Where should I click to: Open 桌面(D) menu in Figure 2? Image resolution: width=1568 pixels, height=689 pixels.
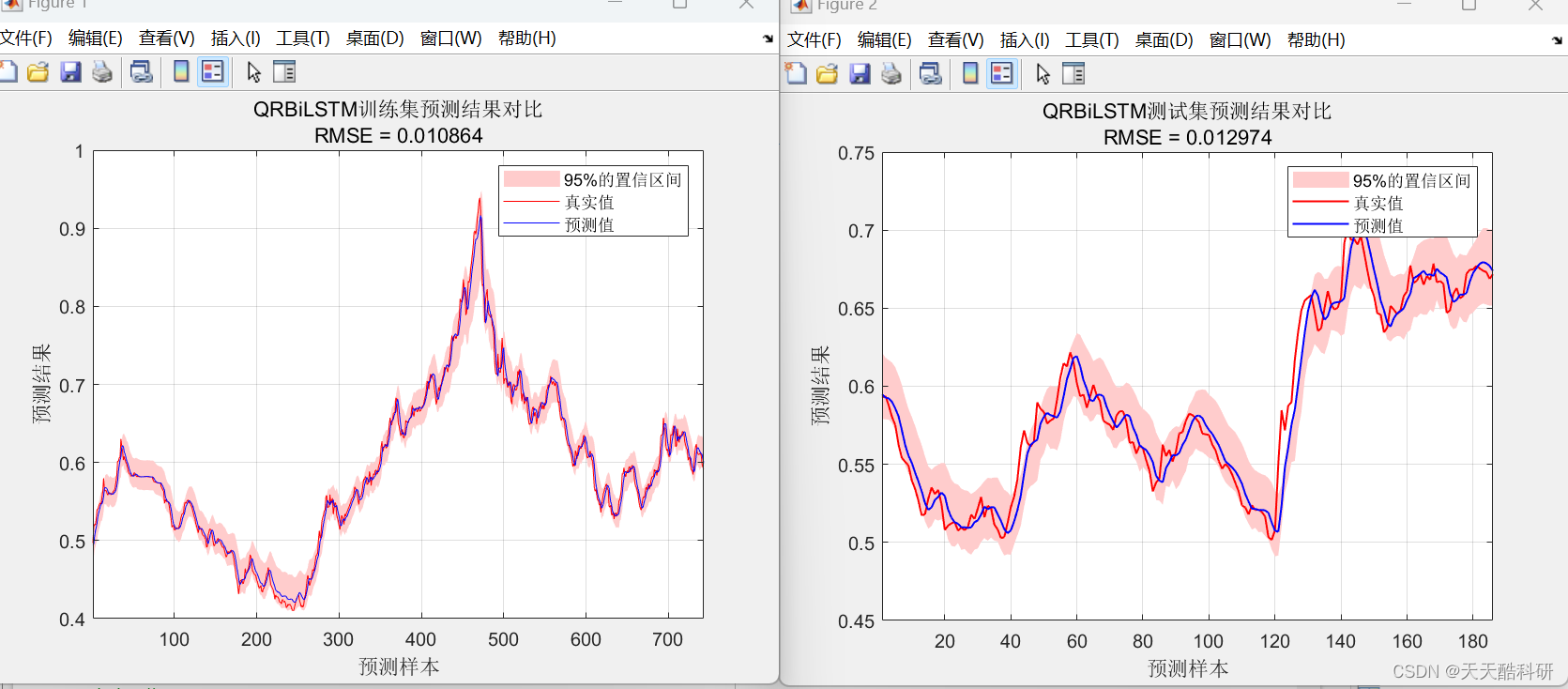point(1165,40)
